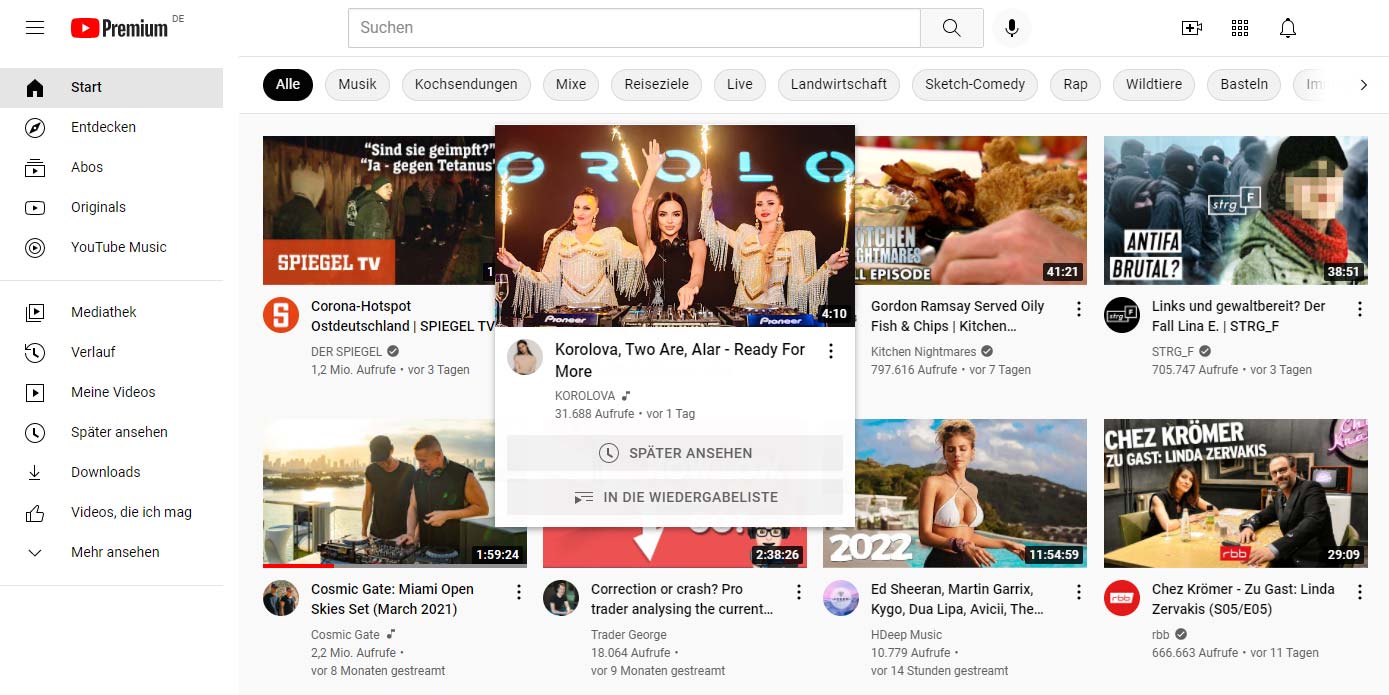
Task: Select the Sketch-Comedy filter chip
Action: (x=975, y=84)
